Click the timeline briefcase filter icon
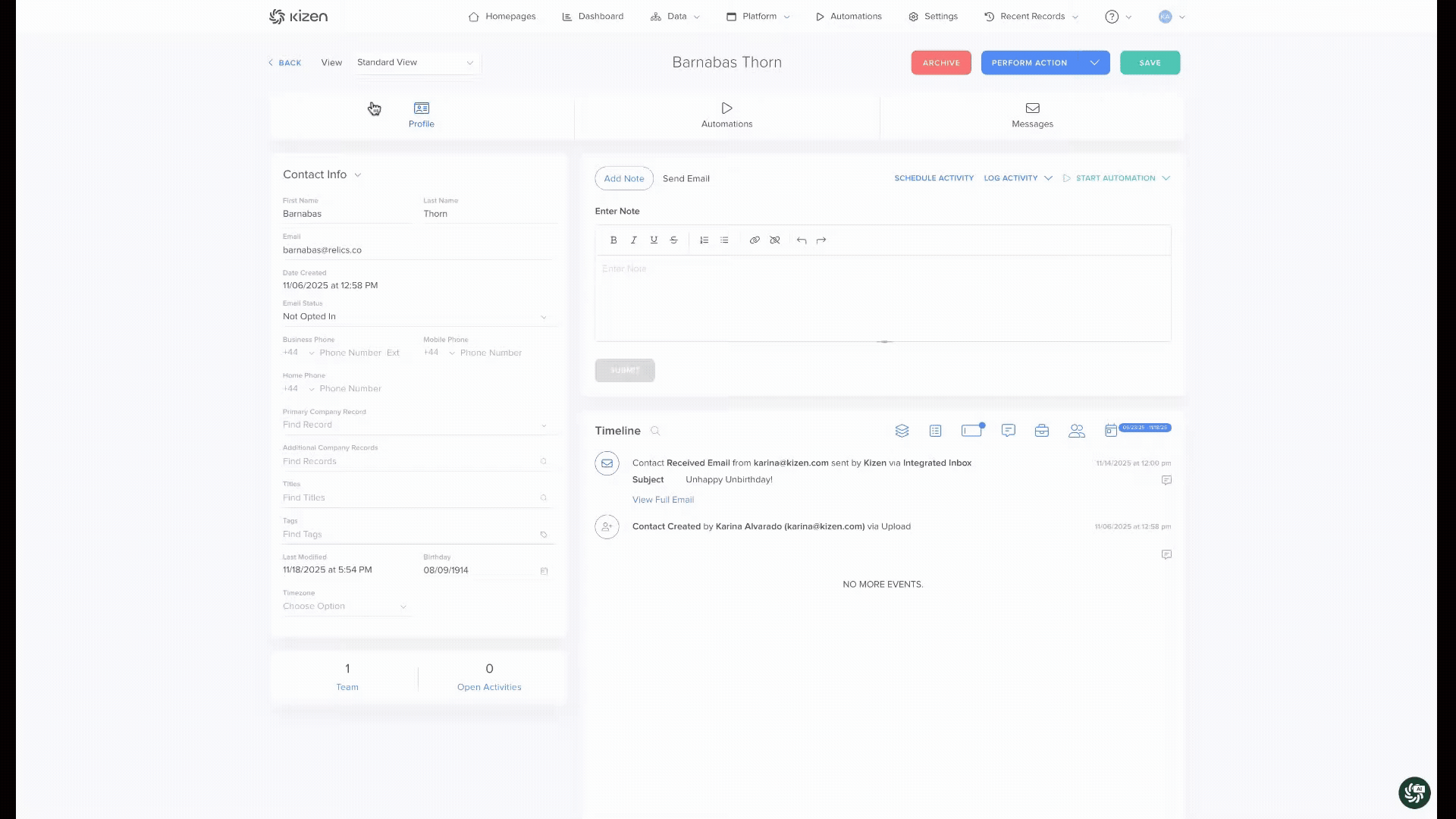This screenshot has width=1456, height=819. pos(1042,431)
